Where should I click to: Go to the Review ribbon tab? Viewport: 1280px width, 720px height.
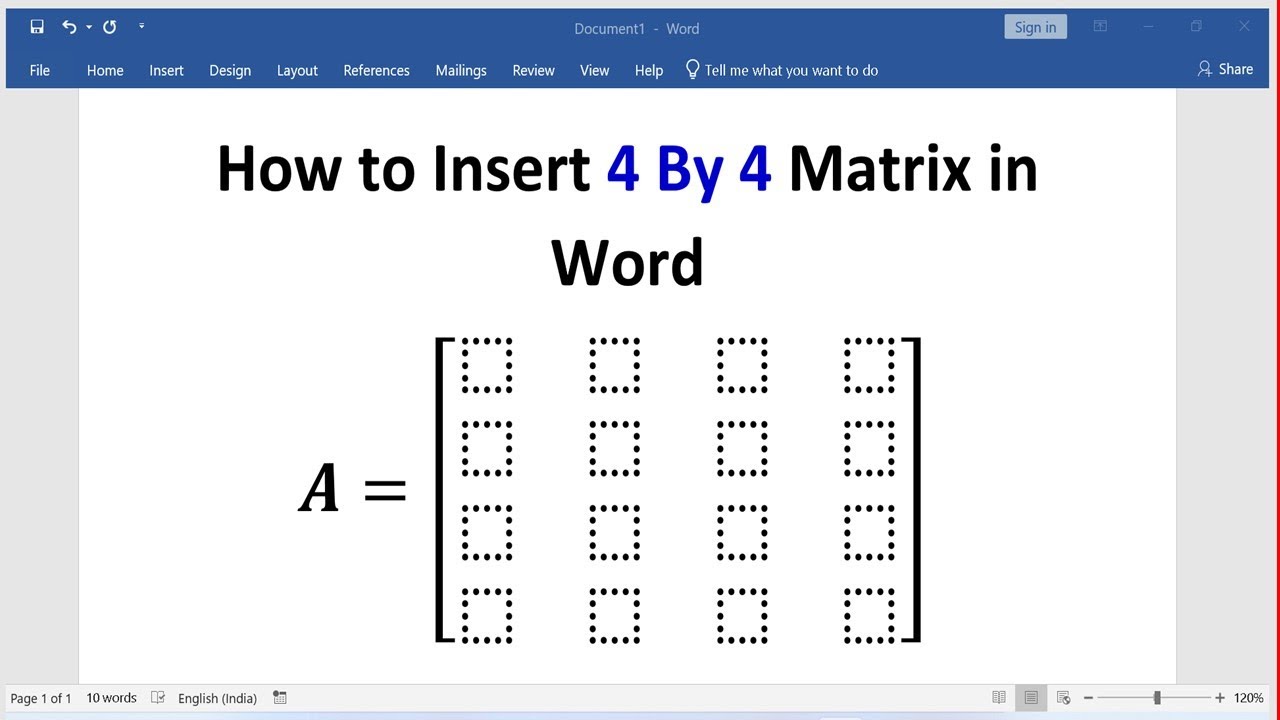click(533, 70)
